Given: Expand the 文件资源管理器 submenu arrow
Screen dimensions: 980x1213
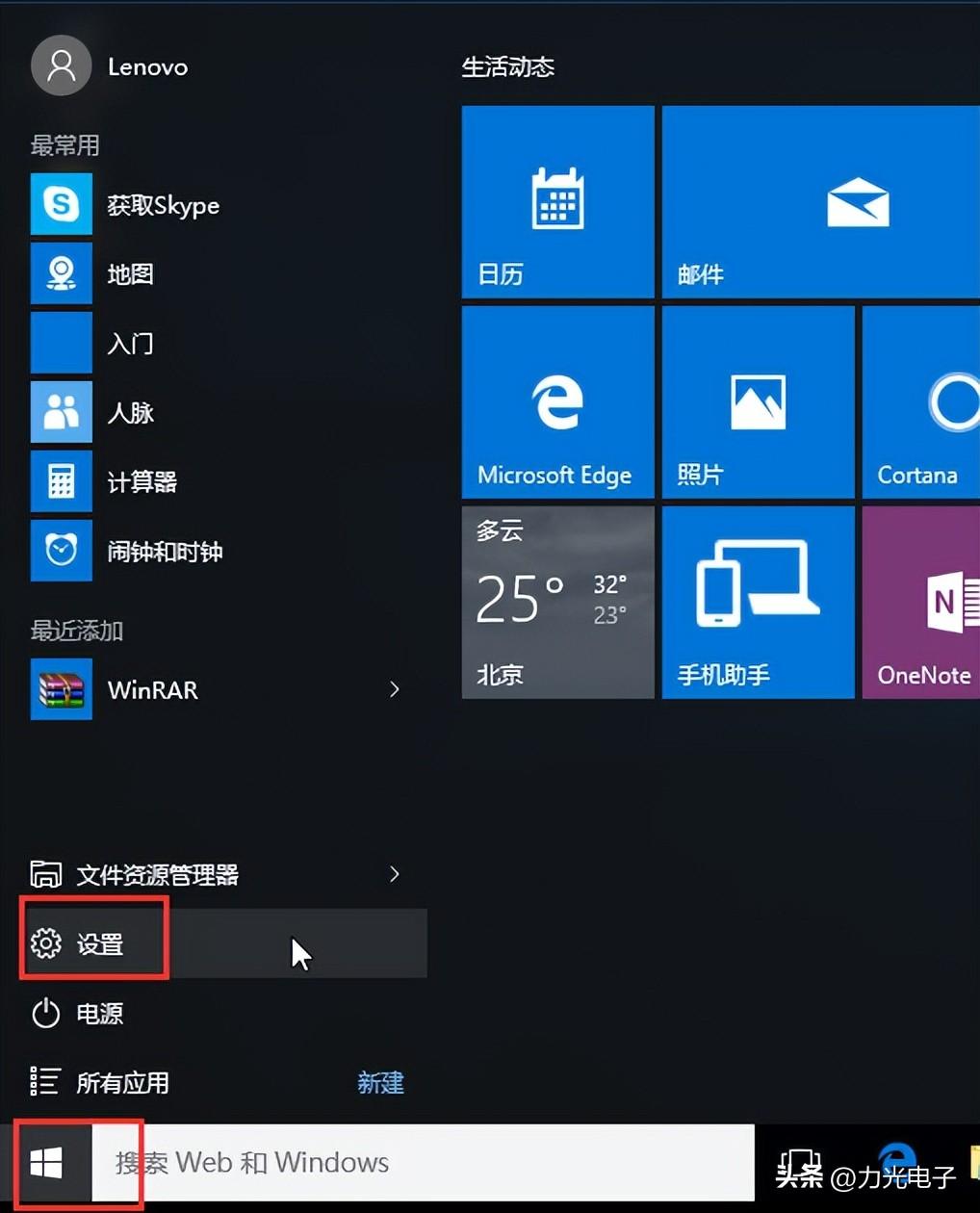Looking at the screenshot, I should 394,874.
